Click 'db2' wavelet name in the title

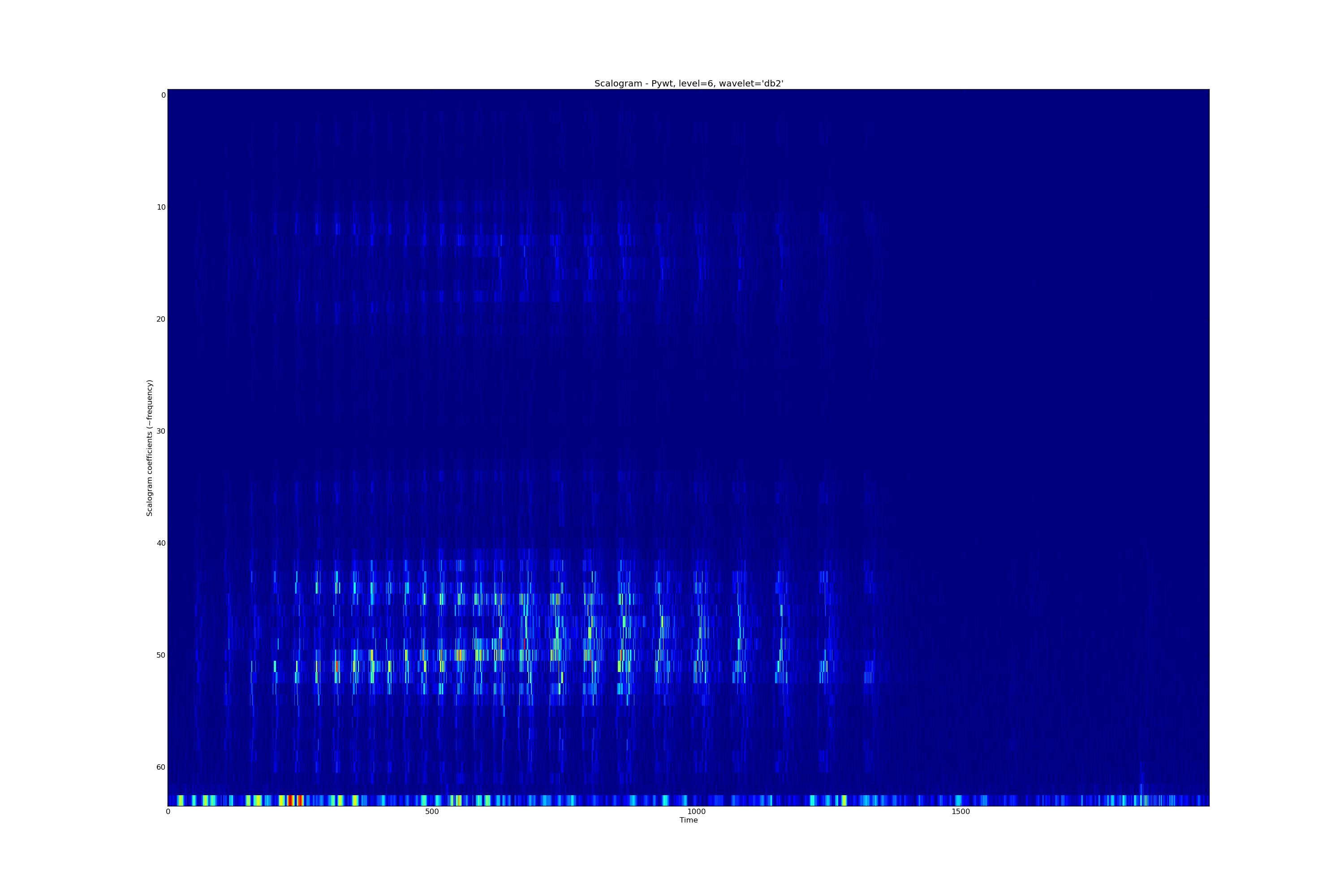click(772, 83)
